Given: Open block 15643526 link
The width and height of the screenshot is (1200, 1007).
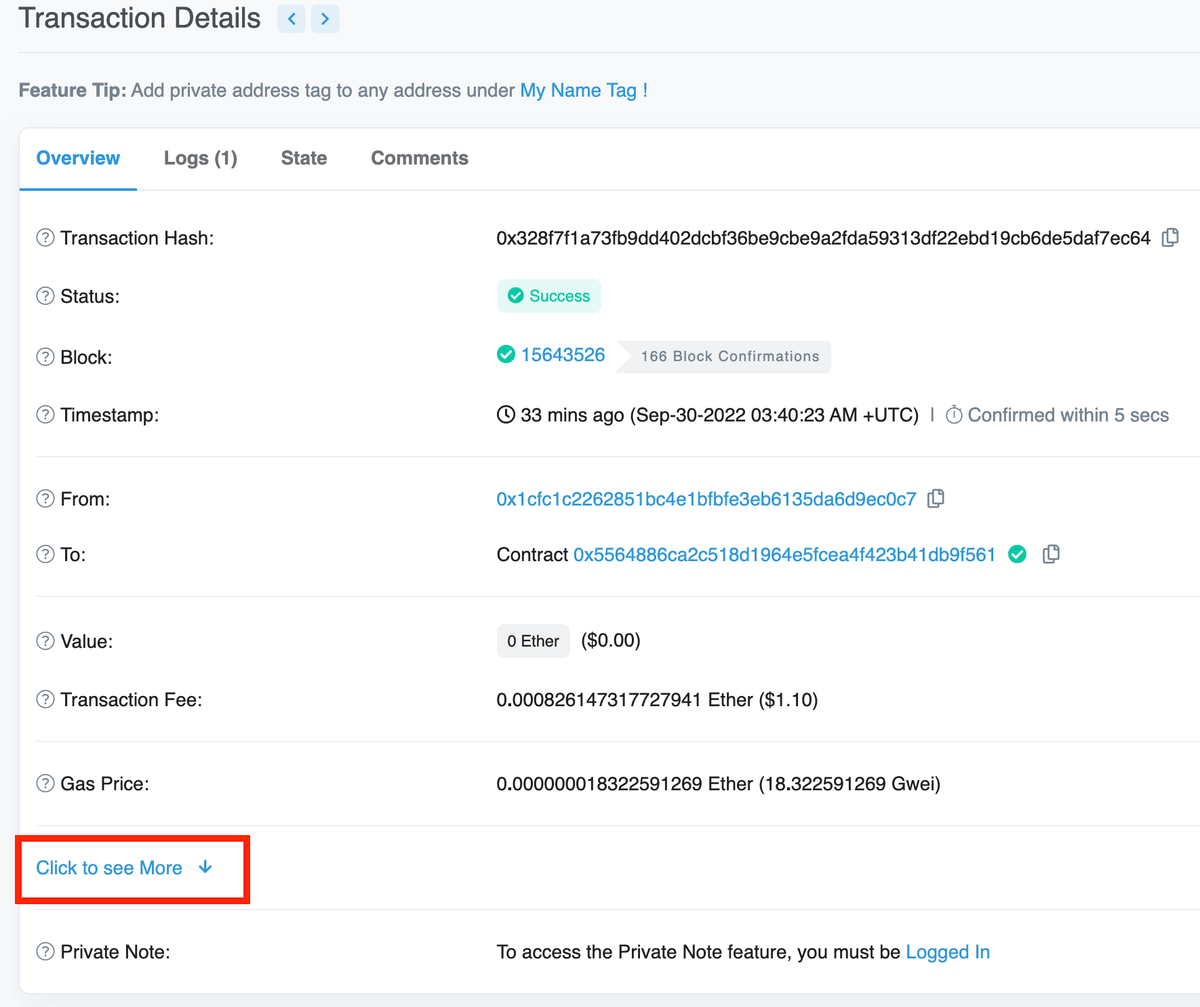Looking at the screenshot, I should 562,355.
